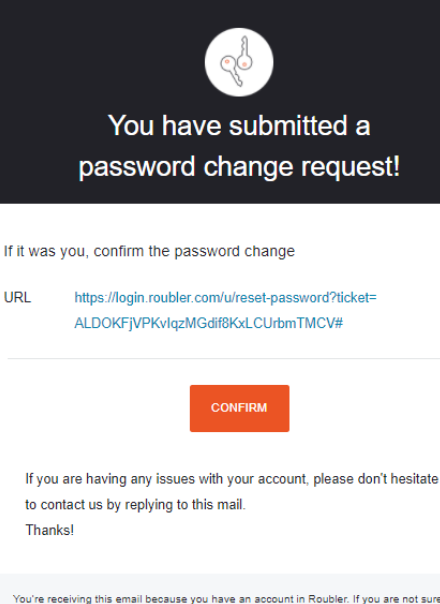
Task: Click the 'URL' label
Action: [x=17, y=297]
